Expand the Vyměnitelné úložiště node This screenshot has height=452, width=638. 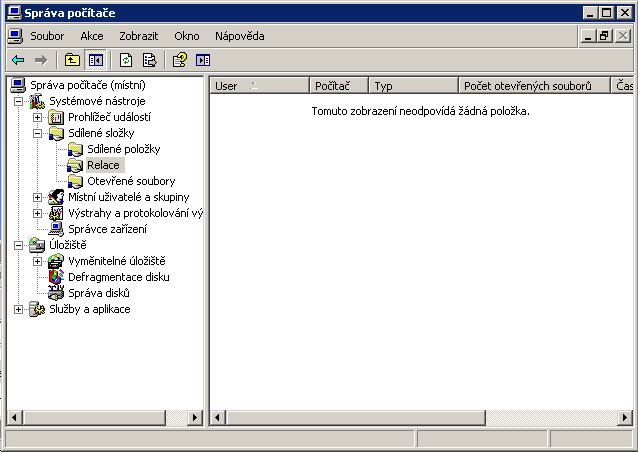37,261
